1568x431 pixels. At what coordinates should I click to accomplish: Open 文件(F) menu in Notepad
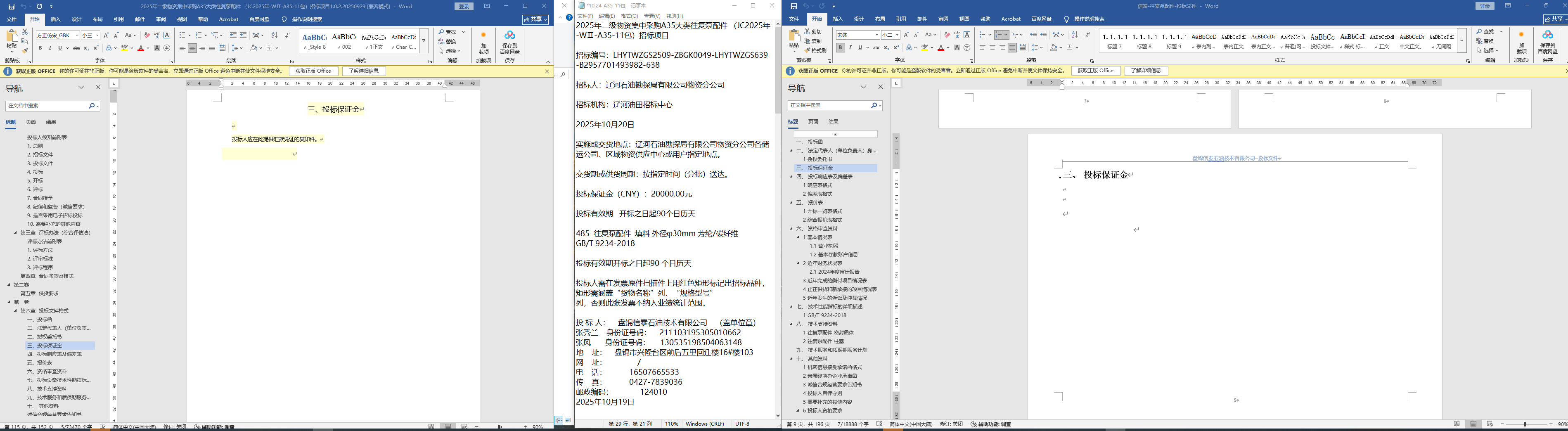pyautogui.click(x=585, y=16)
